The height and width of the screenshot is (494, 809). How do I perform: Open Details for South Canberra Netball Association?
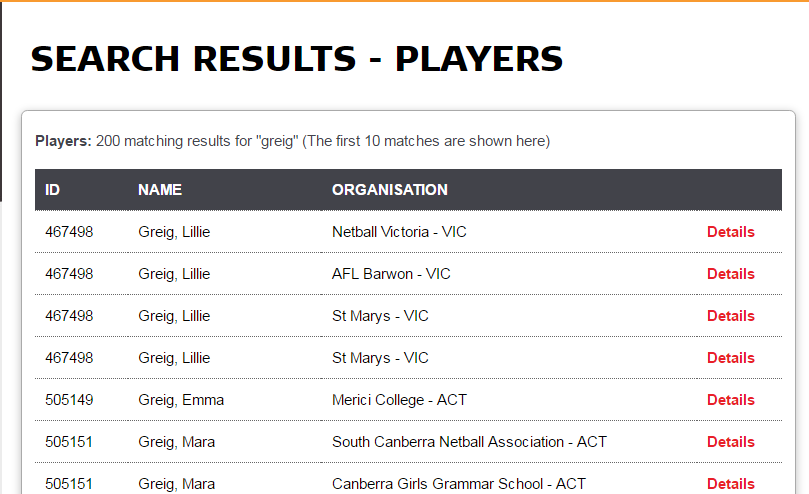[x=731, y=442]
